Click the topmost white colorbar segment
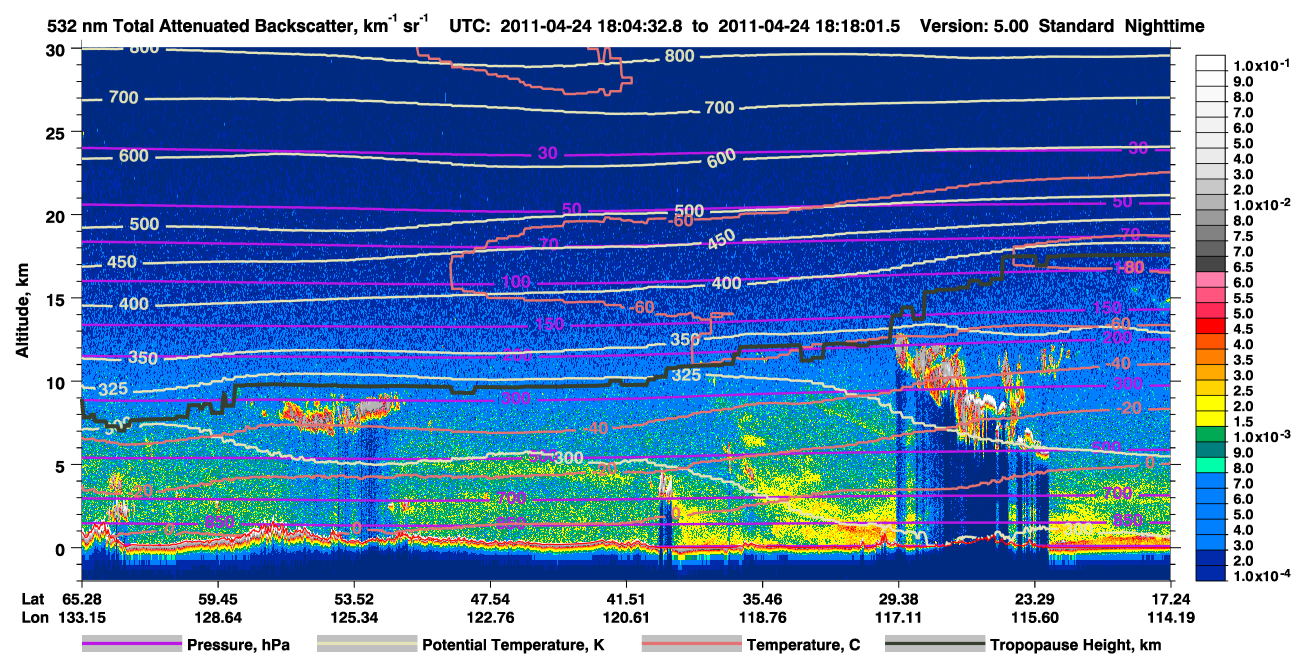The height and width of the screenshot is (667, 1300). [1212, 63]
